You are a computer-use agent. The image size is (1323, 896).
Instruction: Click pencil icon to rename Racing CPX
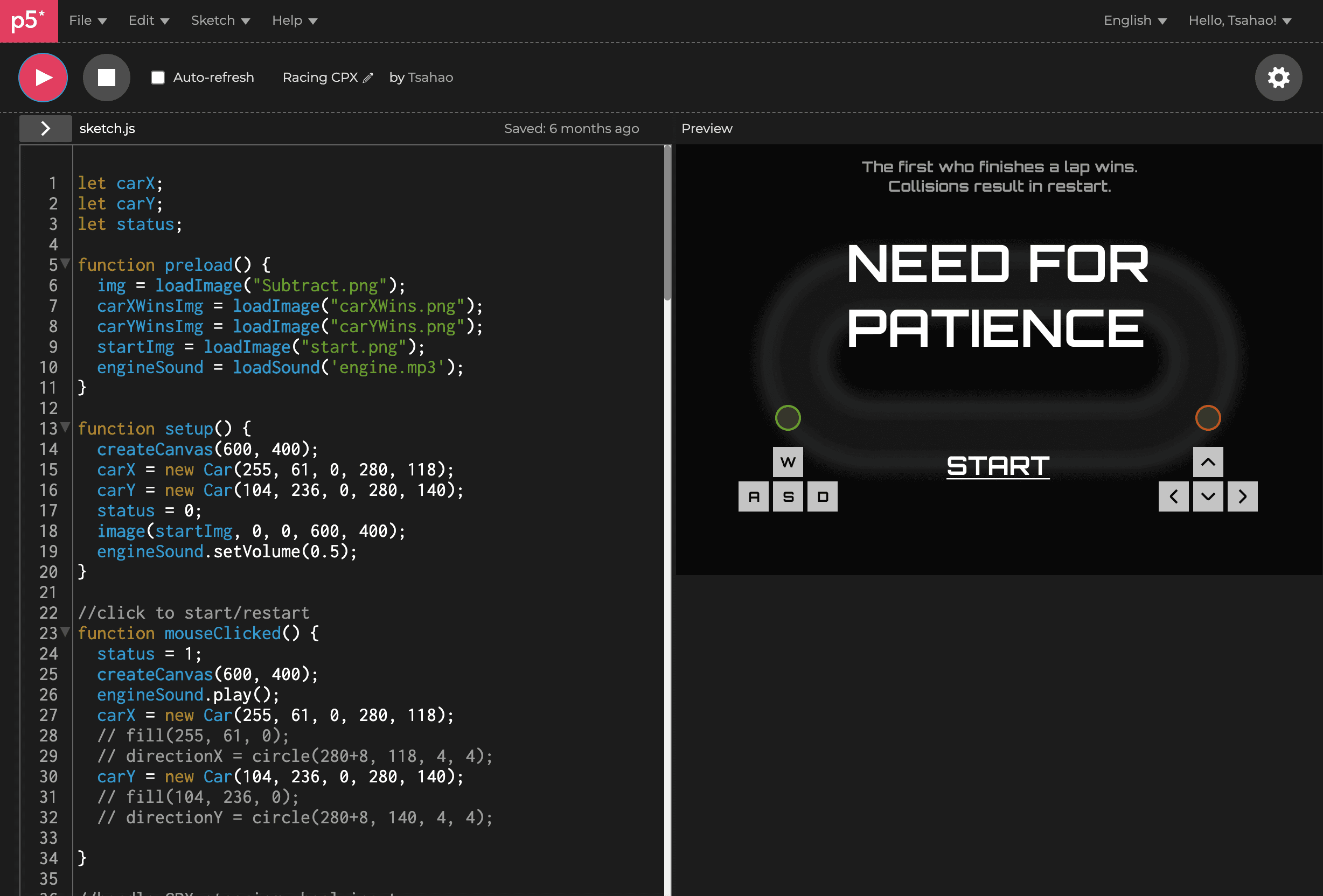coord(368,78)
